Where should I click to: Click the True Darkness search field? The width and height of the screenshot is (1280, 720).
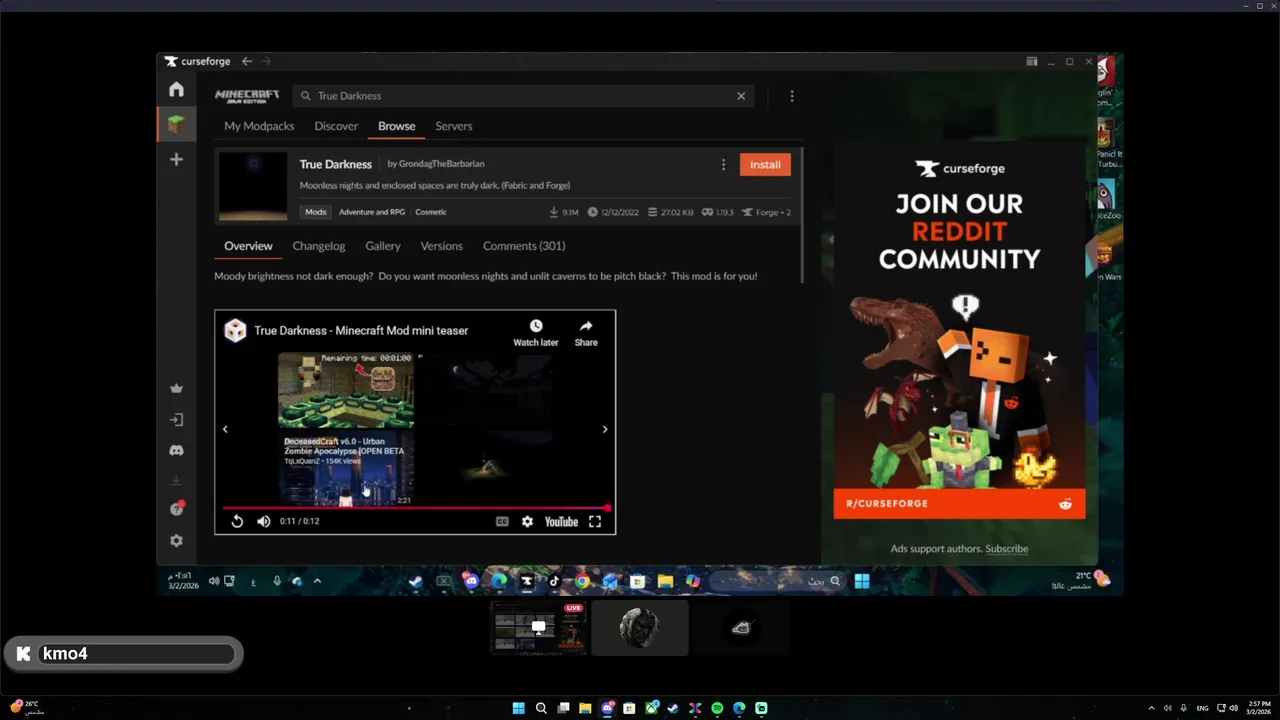tap(525, 96)
